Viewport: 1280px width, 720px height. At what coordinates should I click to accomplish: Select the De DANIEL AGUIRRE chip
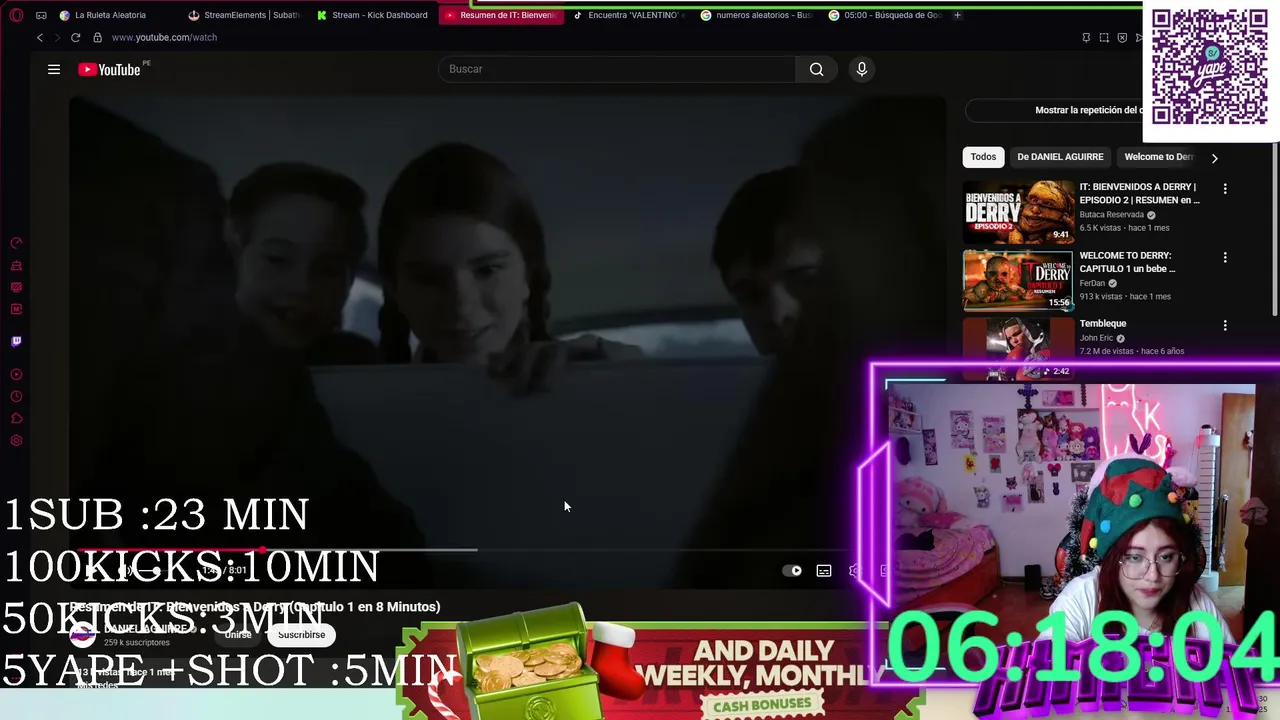click(1060, 157)
